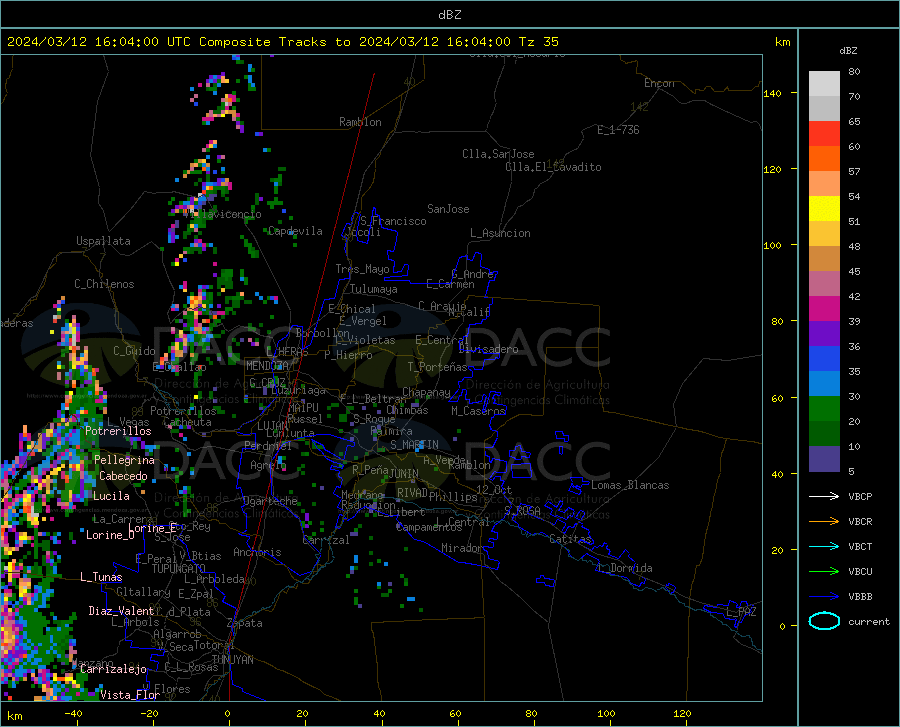Click the 'L_PAZ' label at far right
This screenshot has height=727, width=900.
[x=741, y=612]
